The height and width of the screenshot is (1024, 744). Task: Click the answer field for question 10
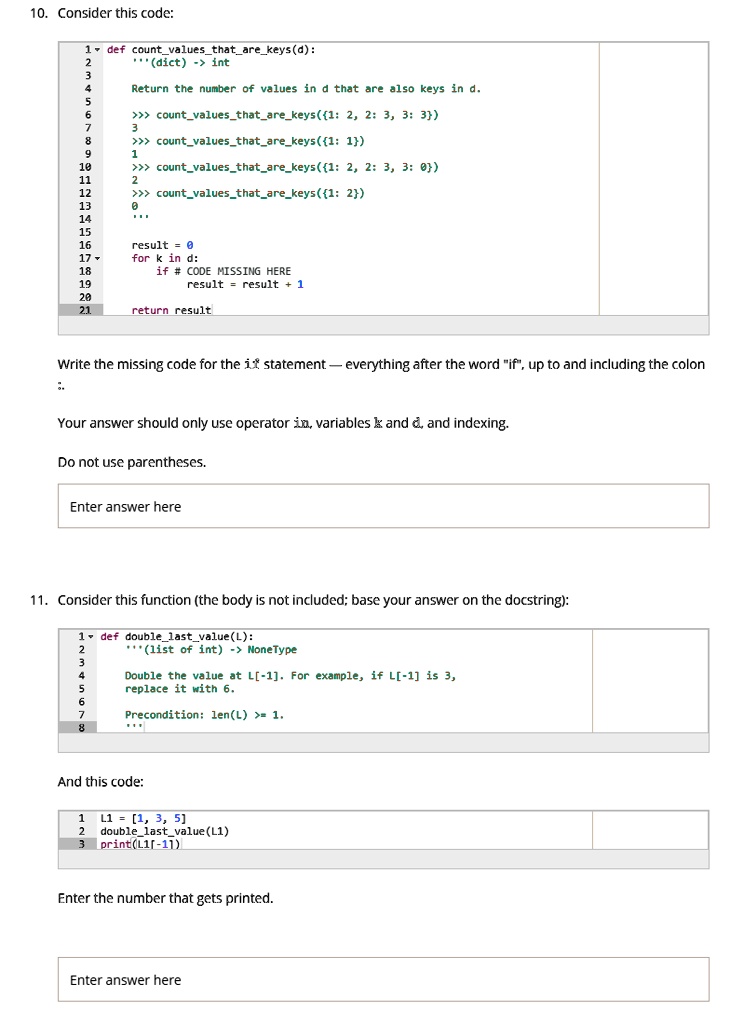coord(382,505)
